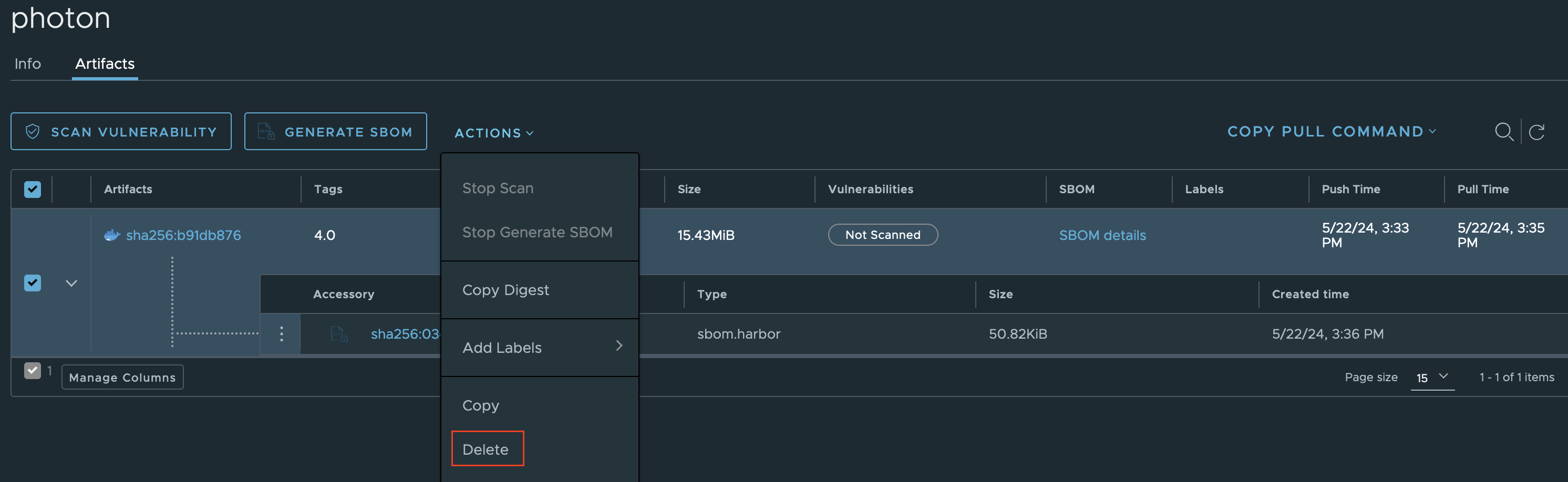Open the Copy Pull Command dropdown

(x=1331, y=131)
